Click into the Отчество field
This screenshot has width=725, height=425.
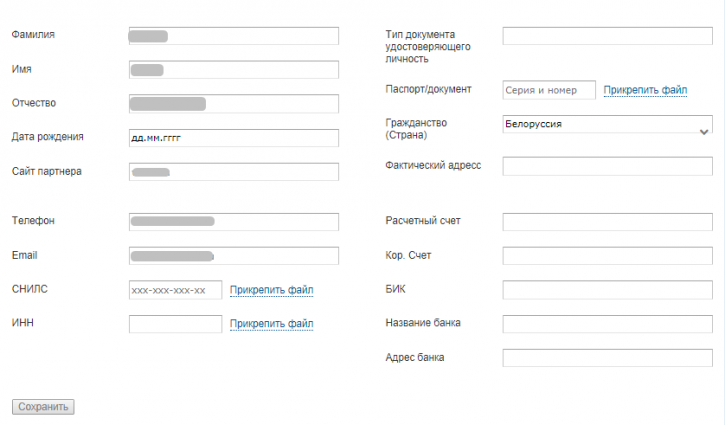coord(233,104)
